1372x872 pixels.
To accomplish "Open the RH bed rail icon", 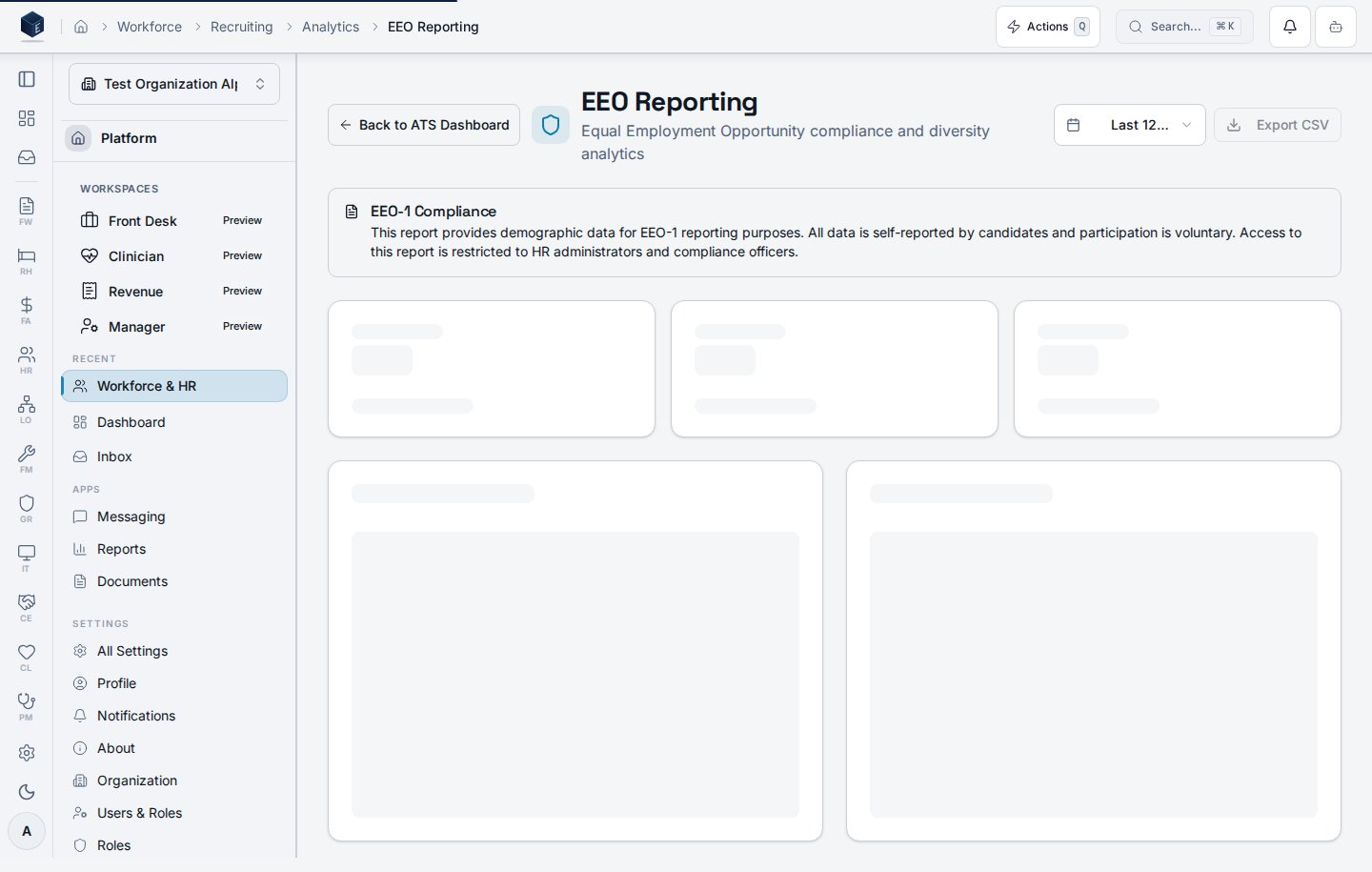I will point(27,260).
